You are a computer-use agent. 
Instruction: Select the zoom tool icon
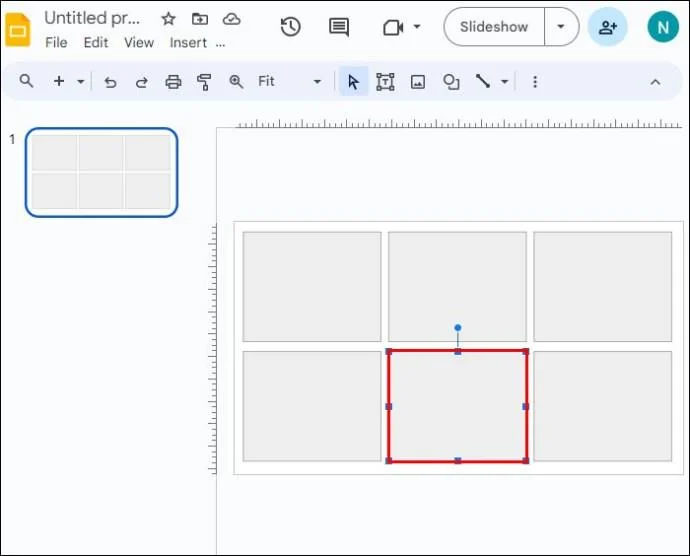[236, 81]
